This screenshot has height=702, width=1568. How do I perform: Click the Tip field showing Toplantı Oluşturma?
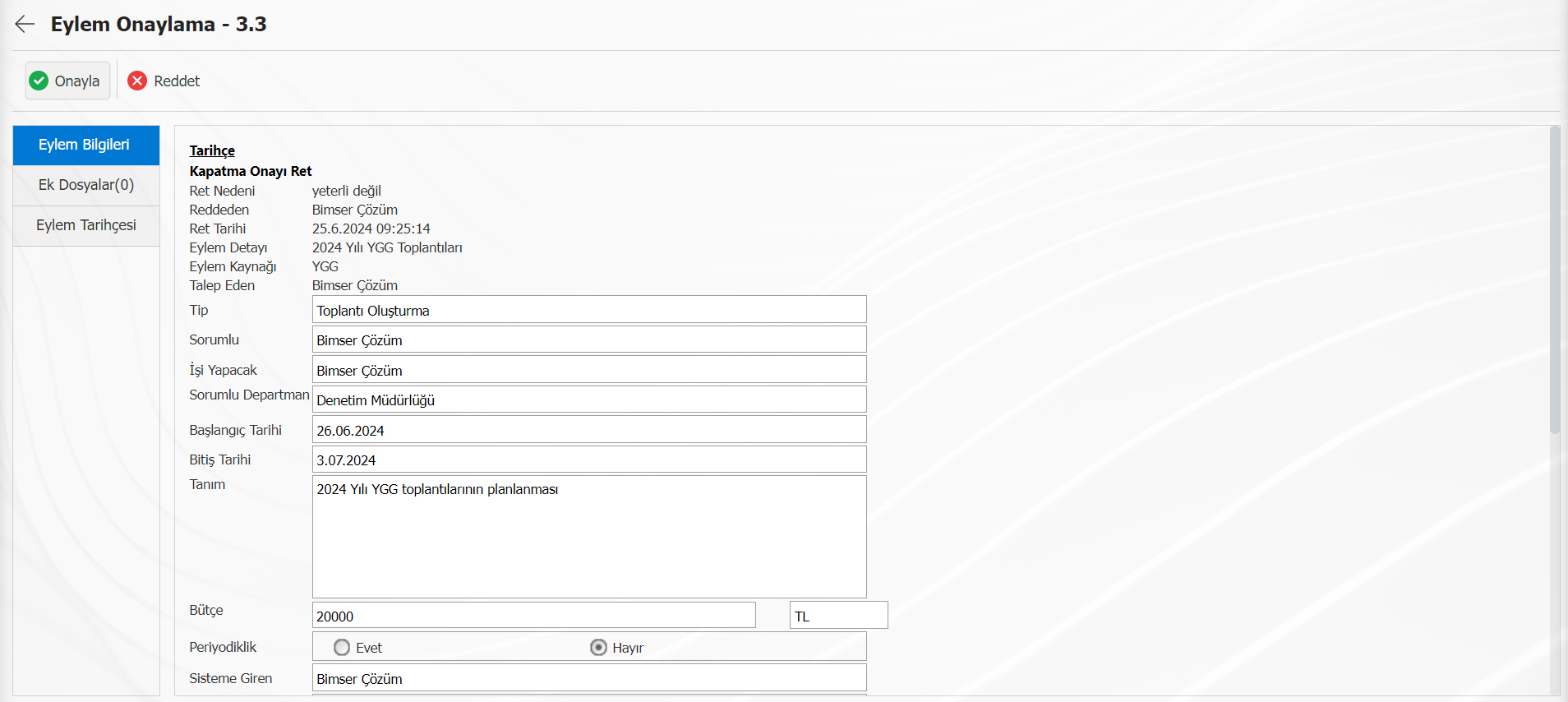tap(589, 310)
